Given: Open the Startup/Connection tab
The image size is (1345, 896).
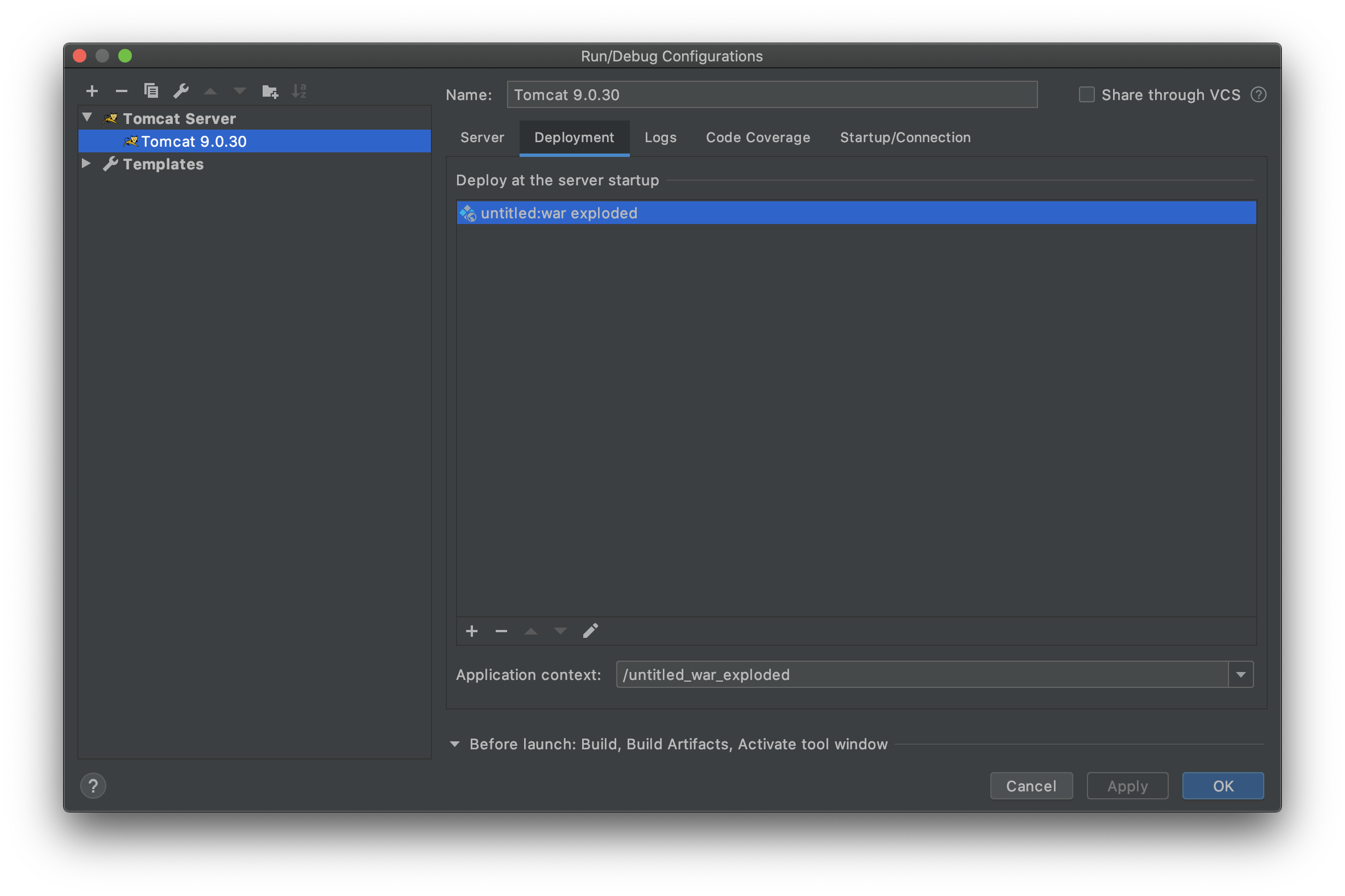Looking at the screenshot, I should click(904, 138).
